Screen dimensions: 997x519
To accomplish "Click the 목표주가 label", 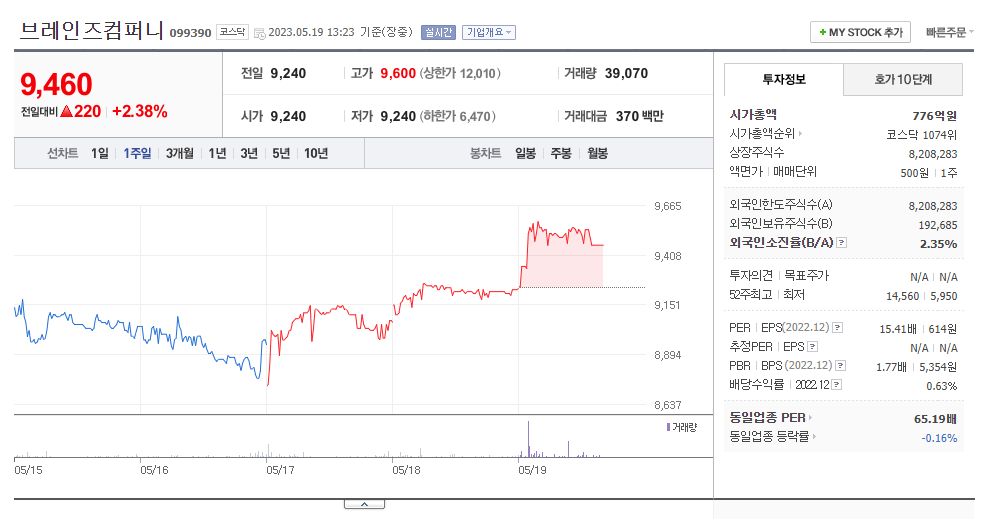I will point(807,275).
